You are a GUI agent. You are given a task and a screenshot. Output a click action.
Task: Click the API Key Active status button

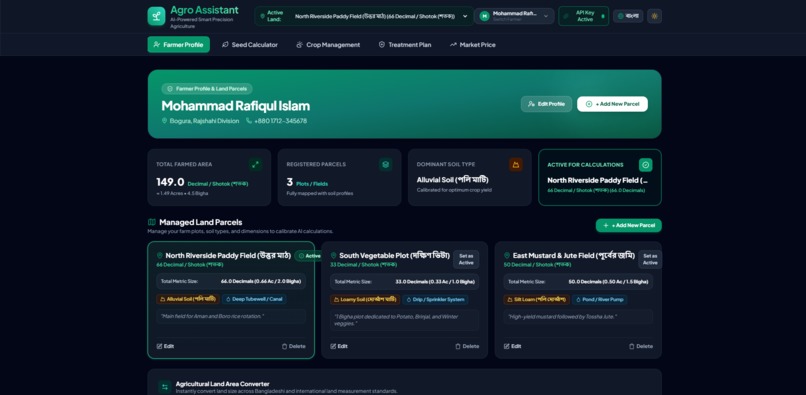[x=583, y=16]
